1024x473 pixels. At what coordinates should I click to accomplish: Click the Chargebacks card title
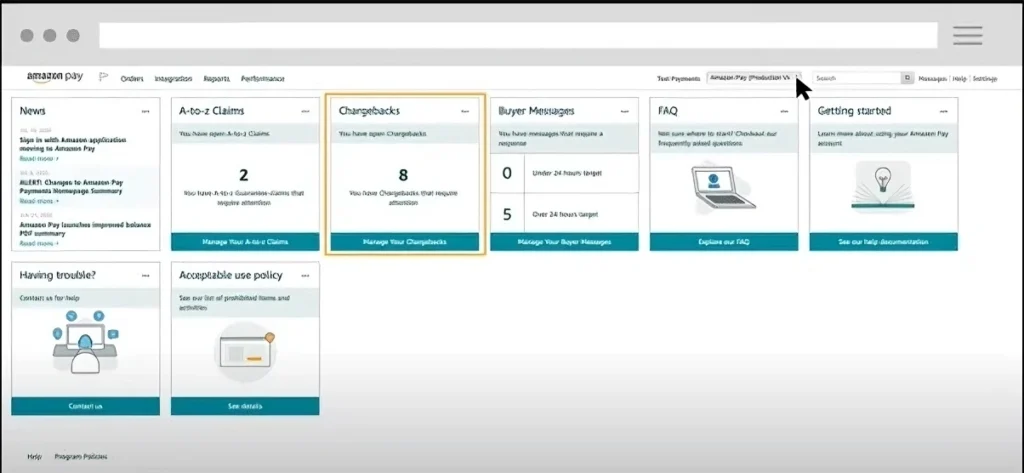tap(369, 111)
